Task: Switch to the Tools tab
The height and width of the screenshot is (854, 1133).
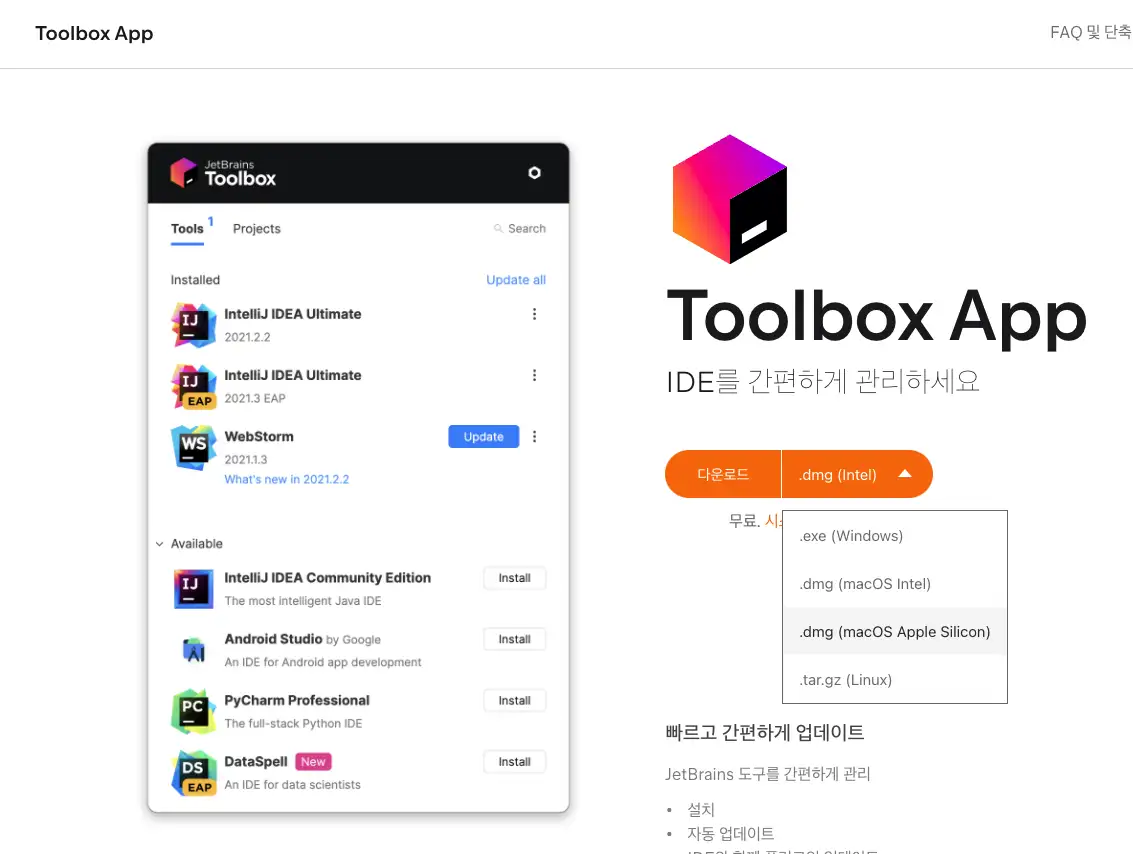Action: pyautogui.click(x=187, y=229)
